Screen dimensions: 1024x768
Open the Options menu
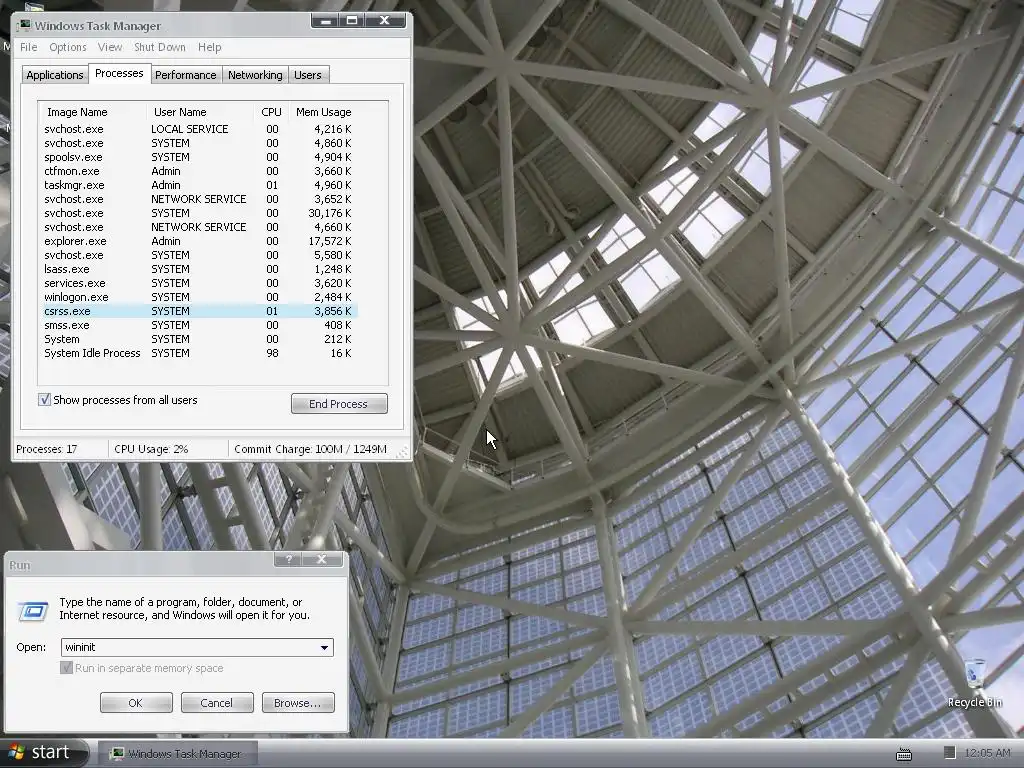68,47
